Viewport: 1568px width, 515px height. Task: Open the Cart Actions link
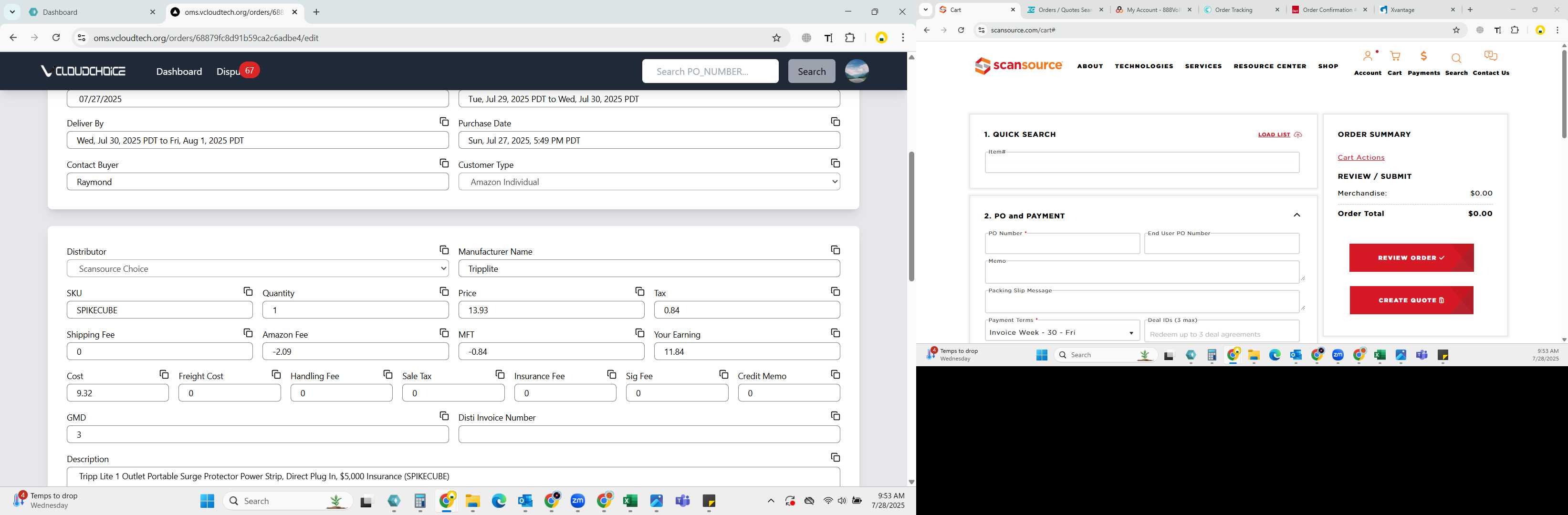click(1360, 157)
